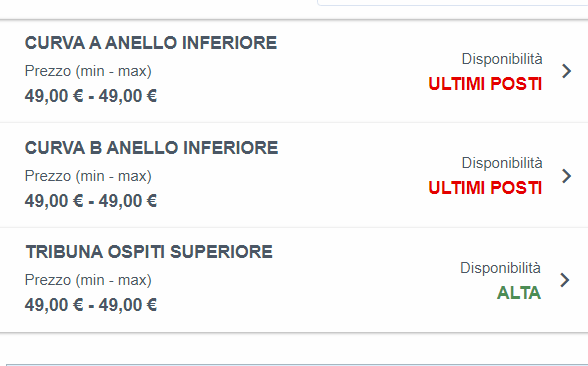Click Prezzo (min - max) under Tribuna Ospiti

(x=88, y=280)
